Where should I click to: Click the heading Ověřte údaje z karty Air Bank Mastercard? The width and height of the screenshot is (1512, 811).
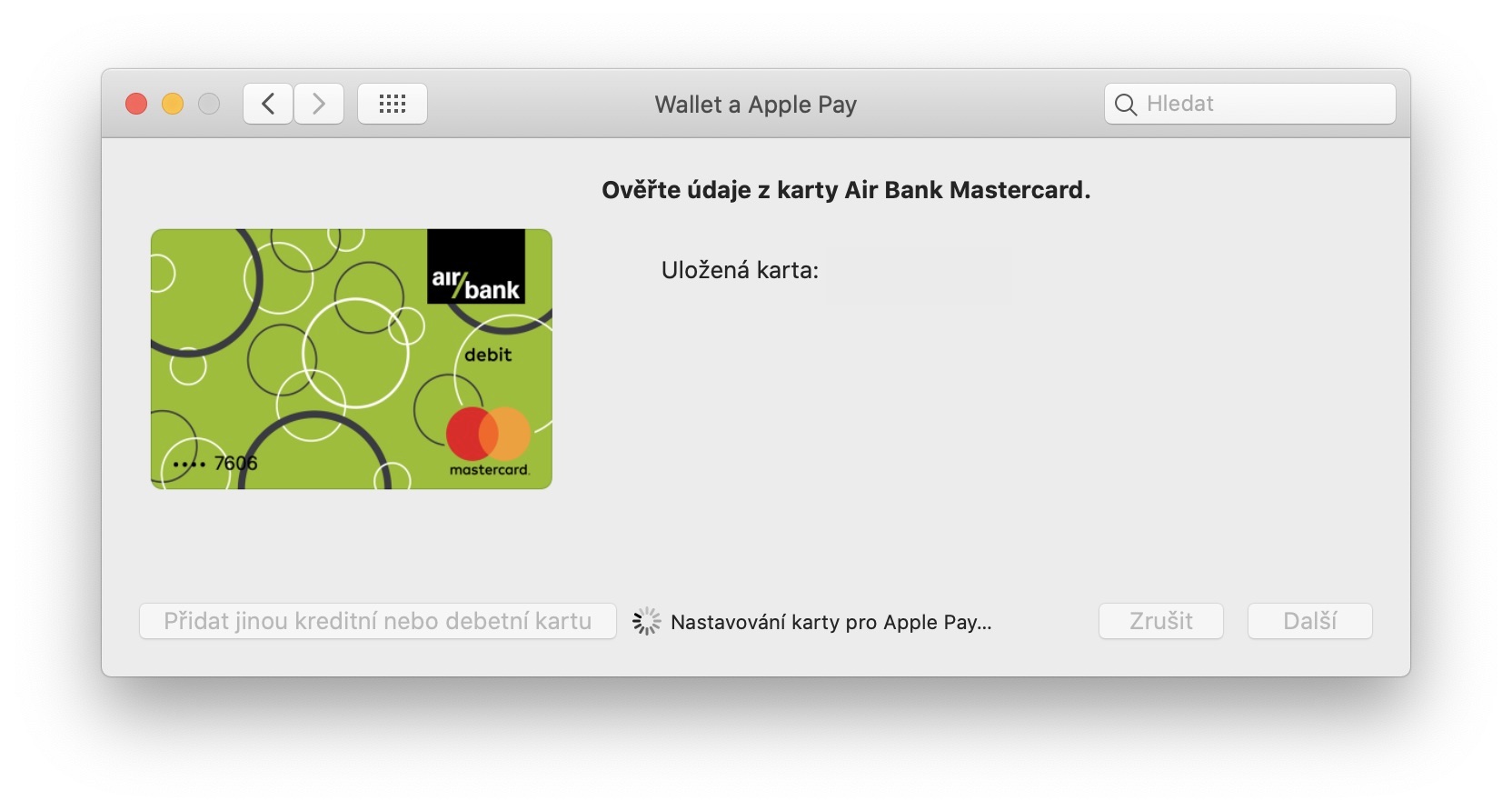846,190
